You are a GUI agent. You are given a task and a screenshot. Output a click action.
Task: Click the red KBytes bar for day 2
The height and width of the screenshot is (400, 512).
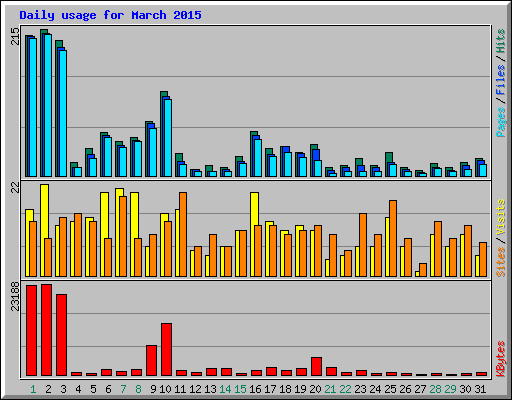point(46,330)
